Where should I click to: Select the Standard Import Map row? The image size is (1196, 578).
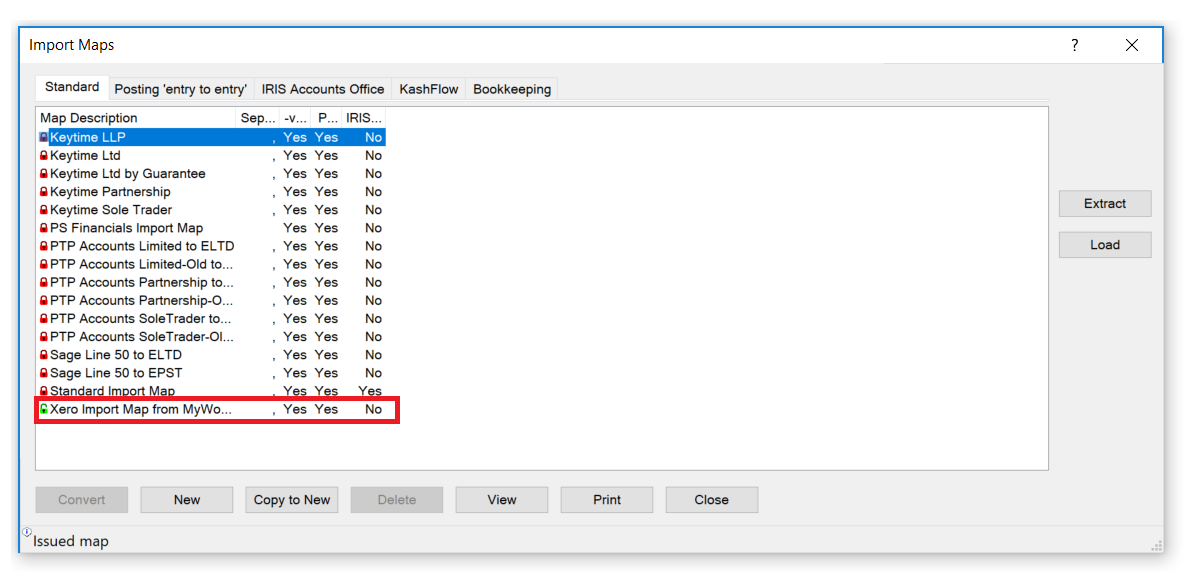click(211, 391)
